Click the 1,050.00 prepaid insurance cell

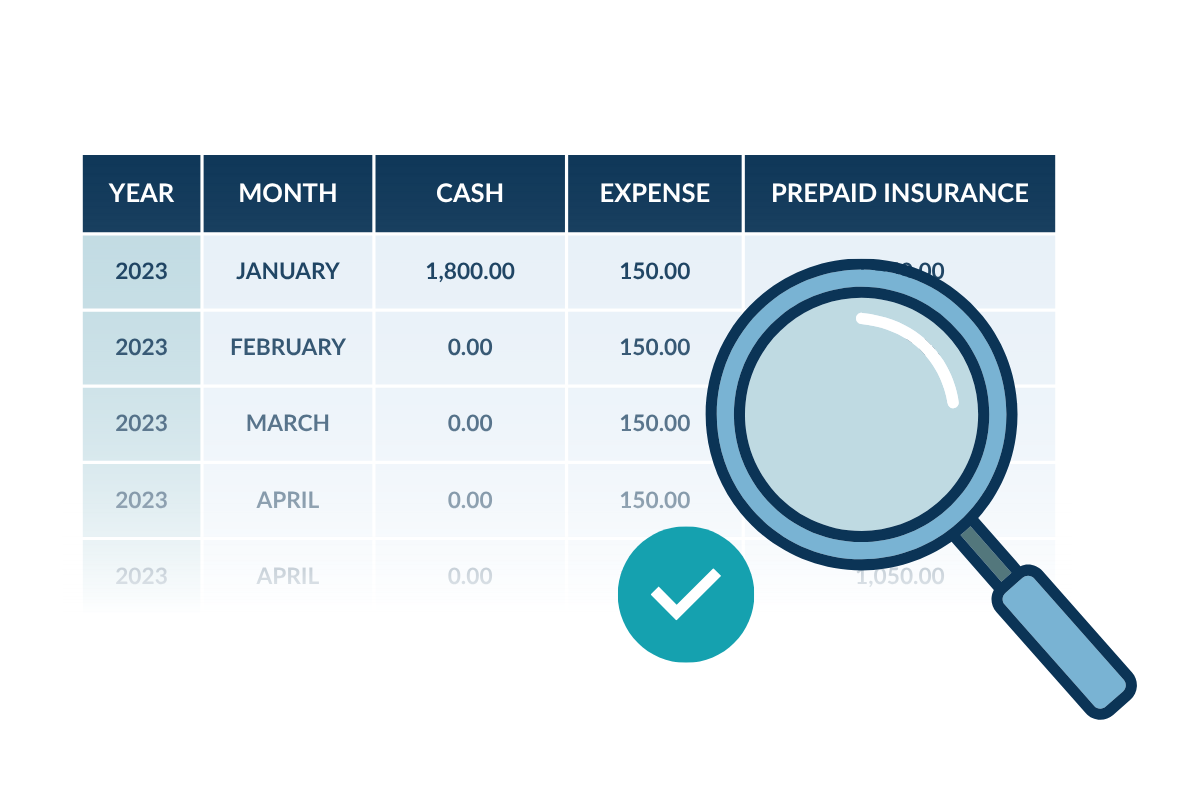point(900,576)
